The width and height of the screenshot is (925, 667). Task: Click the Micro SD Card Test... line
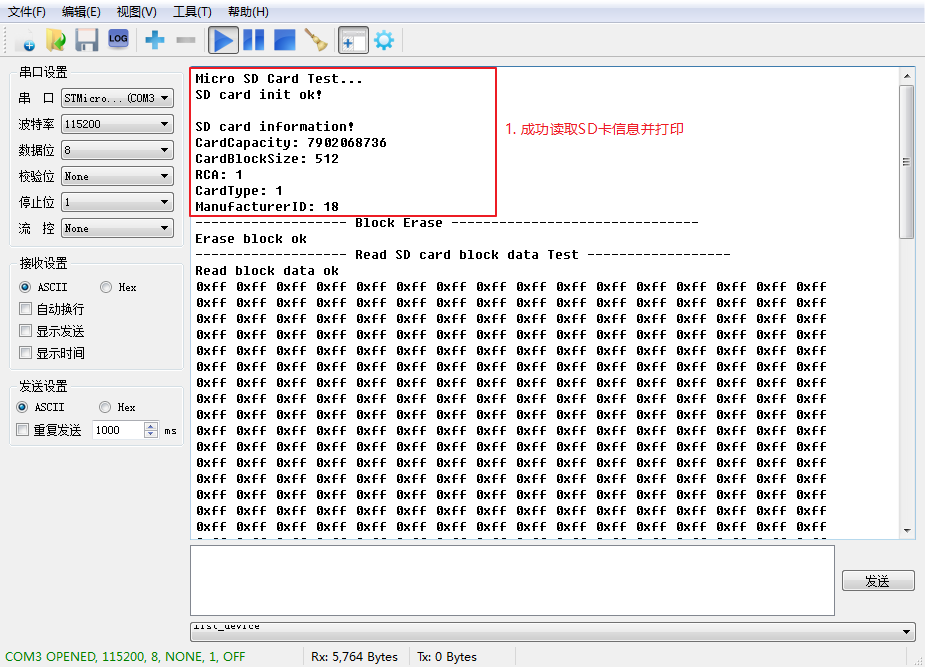(x=279, y=78)
